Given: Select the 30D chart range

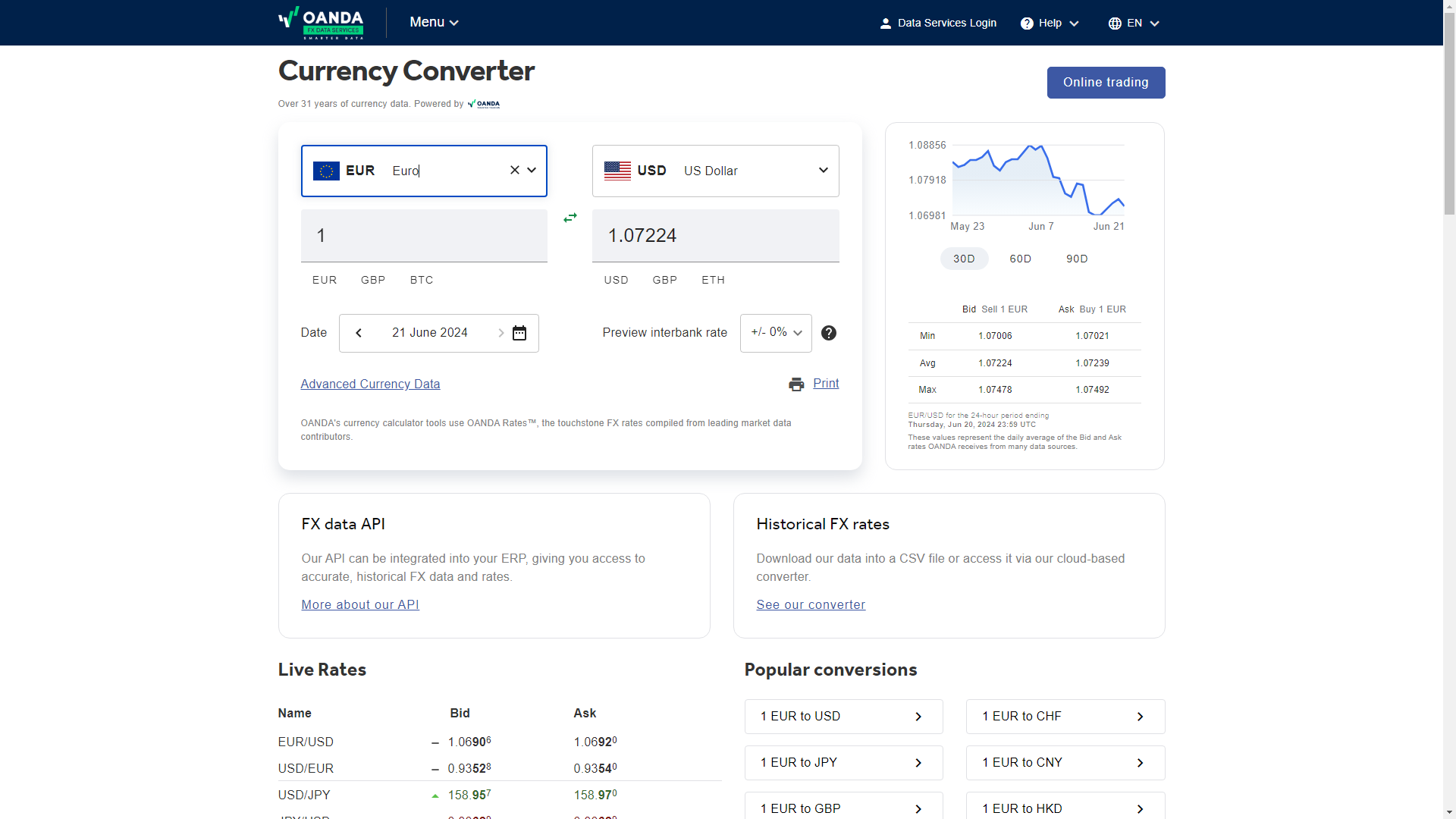Looking at the screenshot, I should click(x=964, y=259).
